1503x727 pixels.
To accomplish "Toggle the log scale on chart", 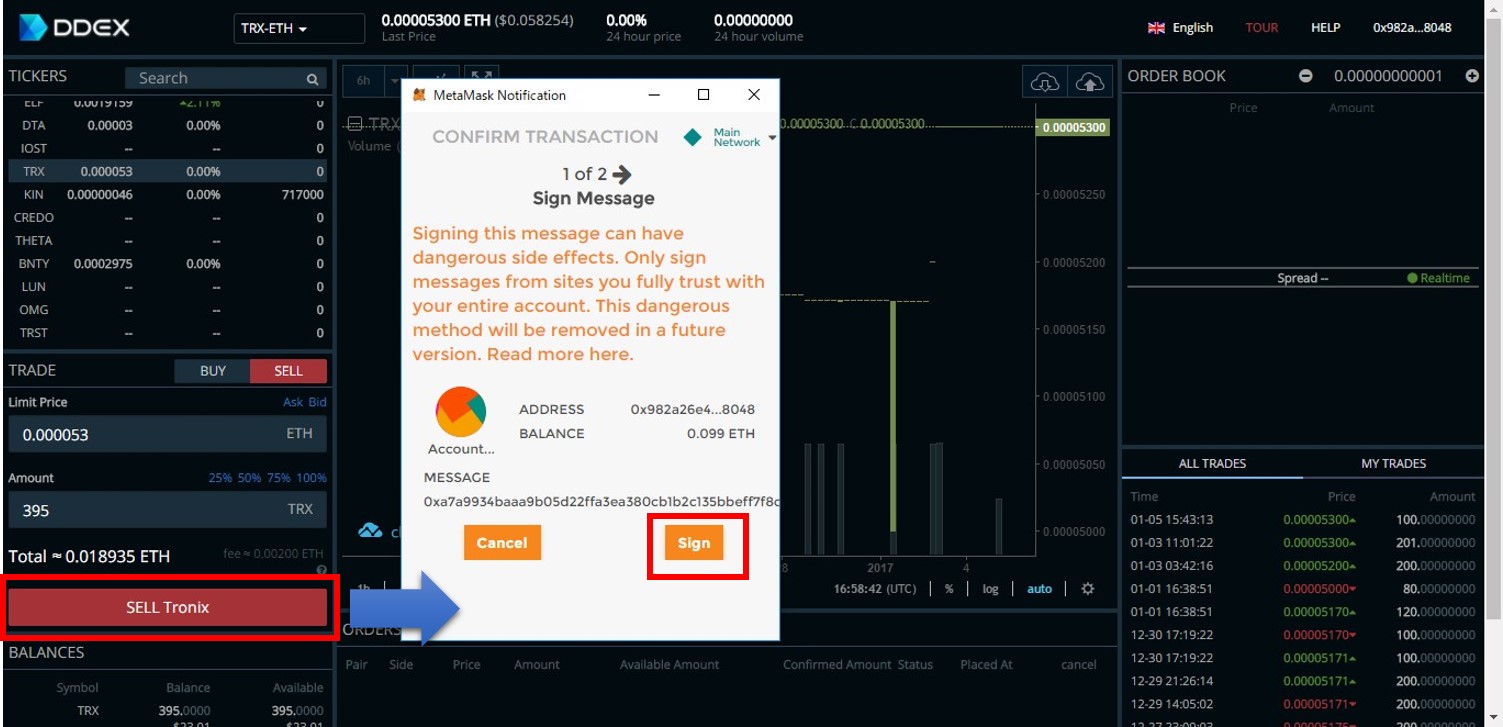I will point(990,589).
